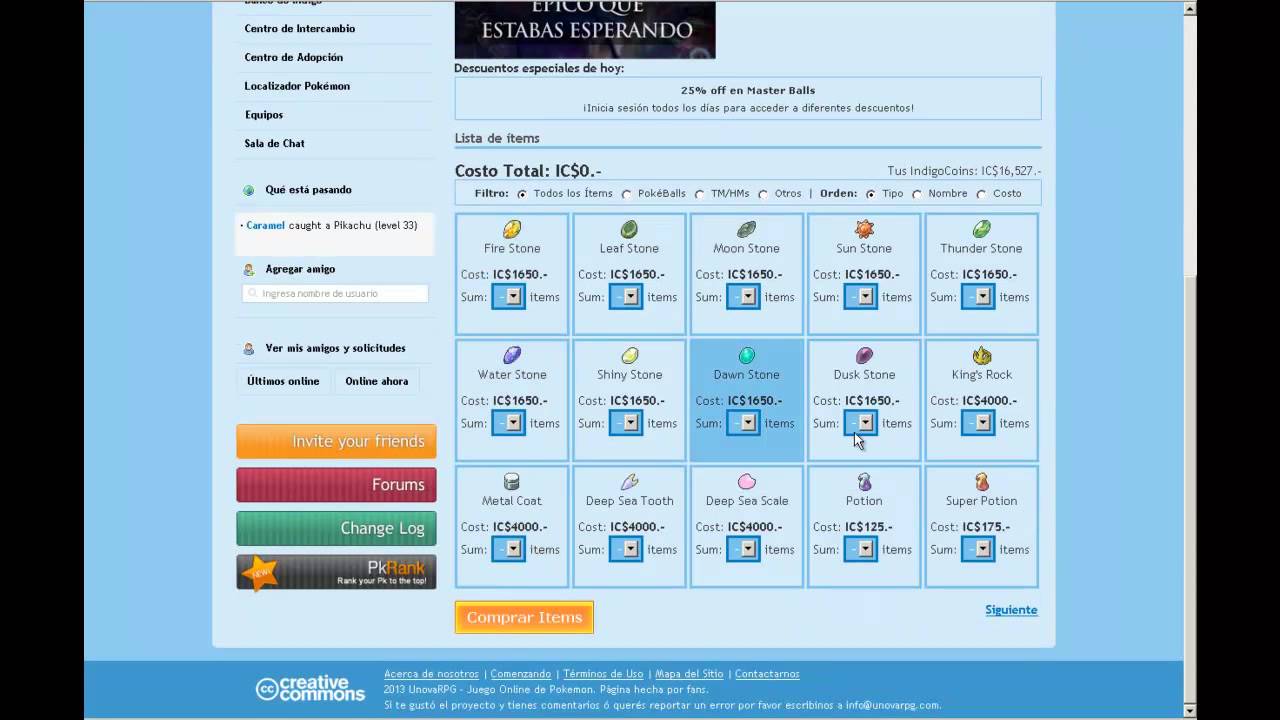Click the Comenzando footer link
Image resolution: width=1280 pixels, height=720 pixels.
(x=521, y=674)
